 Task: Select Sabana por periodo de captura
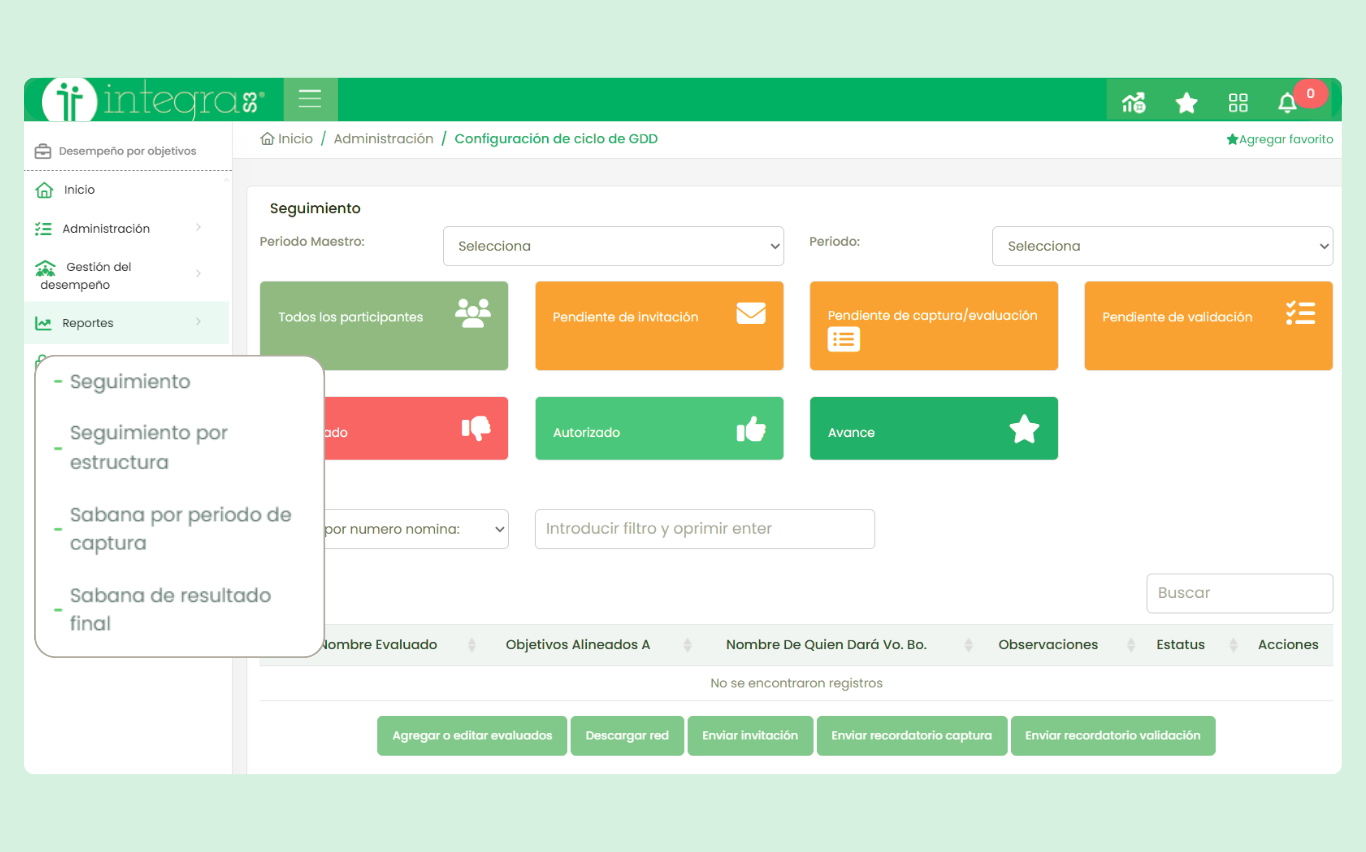180,529
